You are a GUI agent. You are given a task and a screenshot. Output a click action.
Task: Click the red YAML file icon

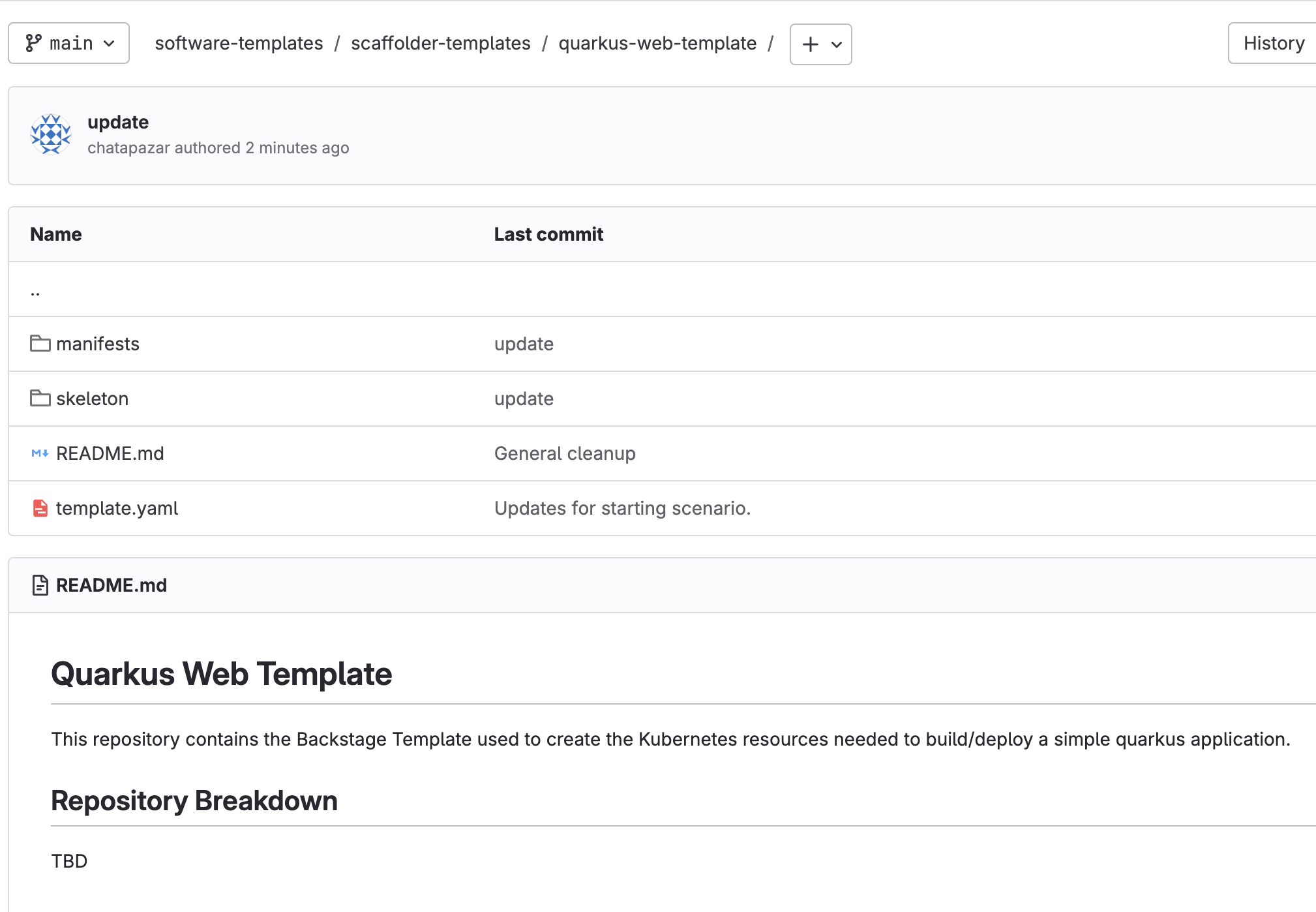[x=40, y=508]
